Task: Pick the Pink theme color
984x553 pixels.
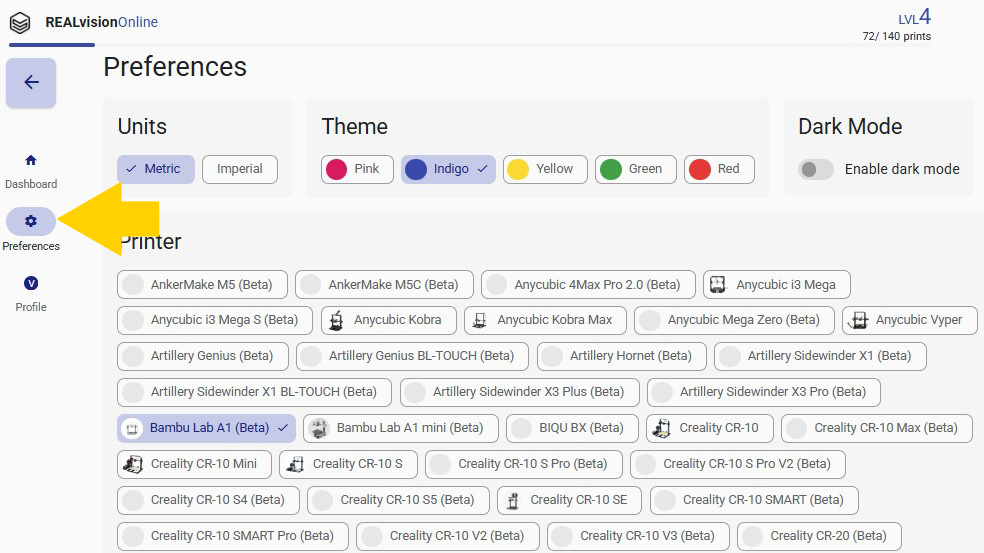Action: coord(357,169)
